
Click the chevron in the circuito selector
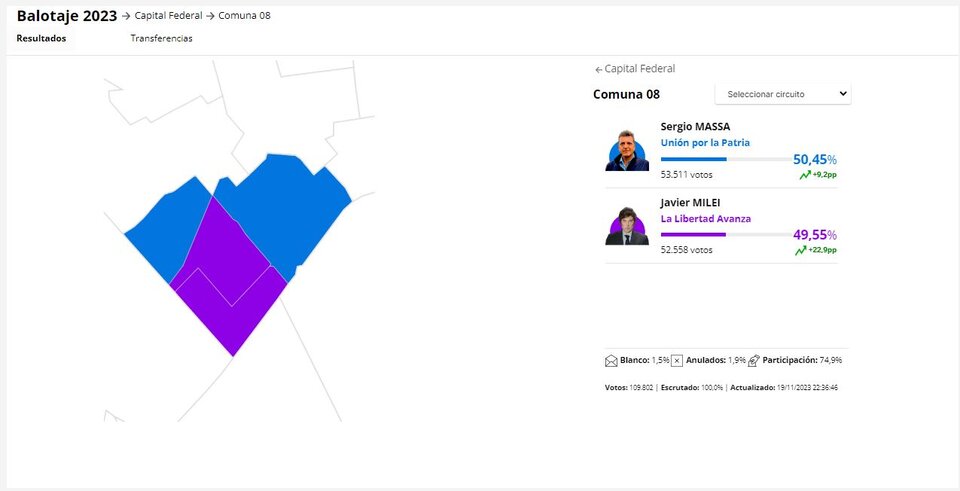pos(842,94)
